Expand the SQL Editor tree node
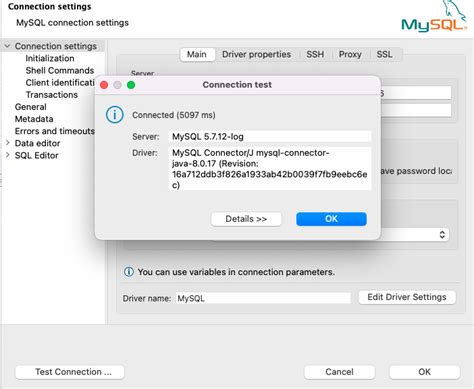This screenshot has height=389, width=474. click(x=7, y=155)
